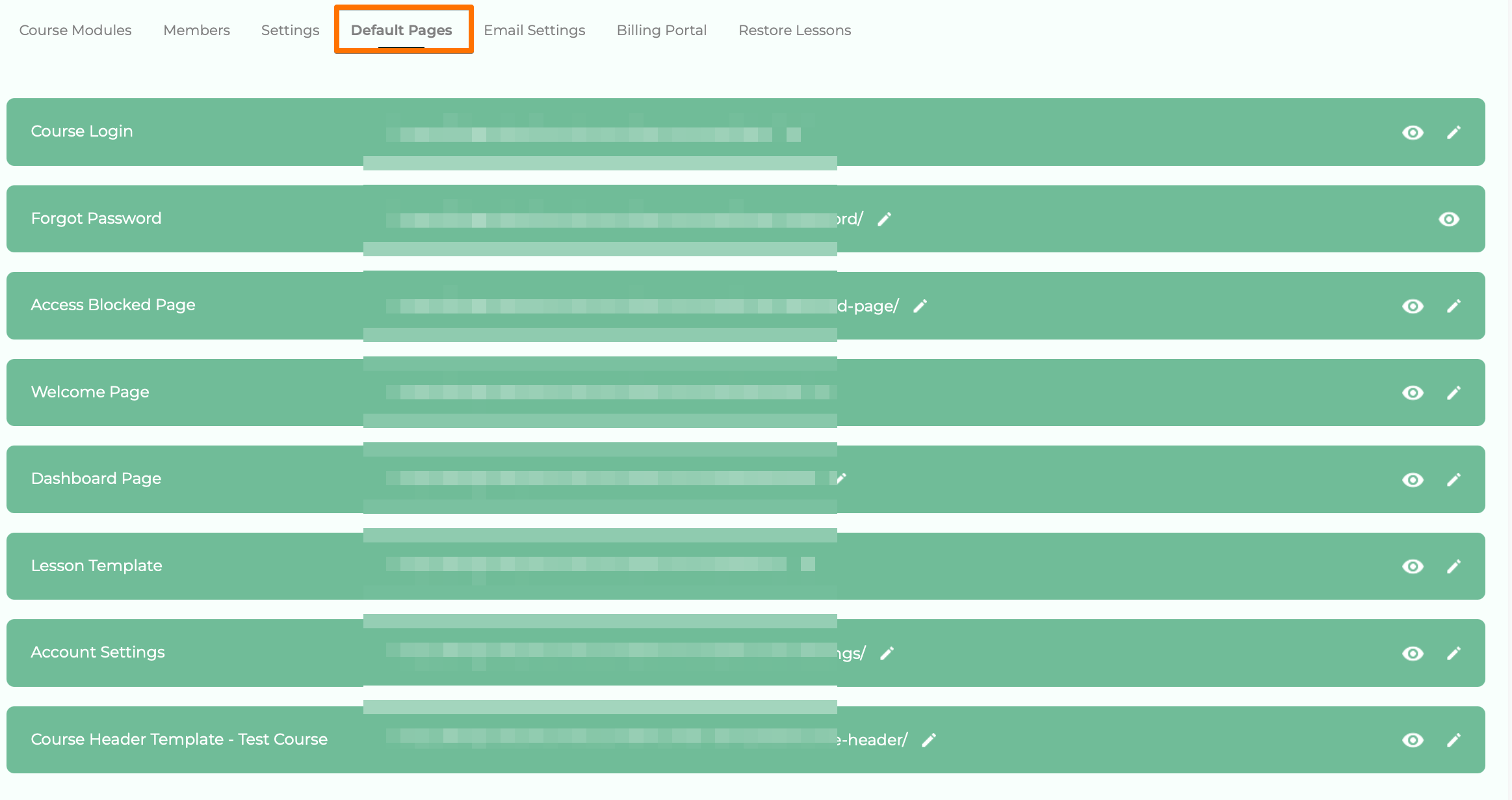Edit the Welcome Page via pencil icon

click(x=1453, y=393)
